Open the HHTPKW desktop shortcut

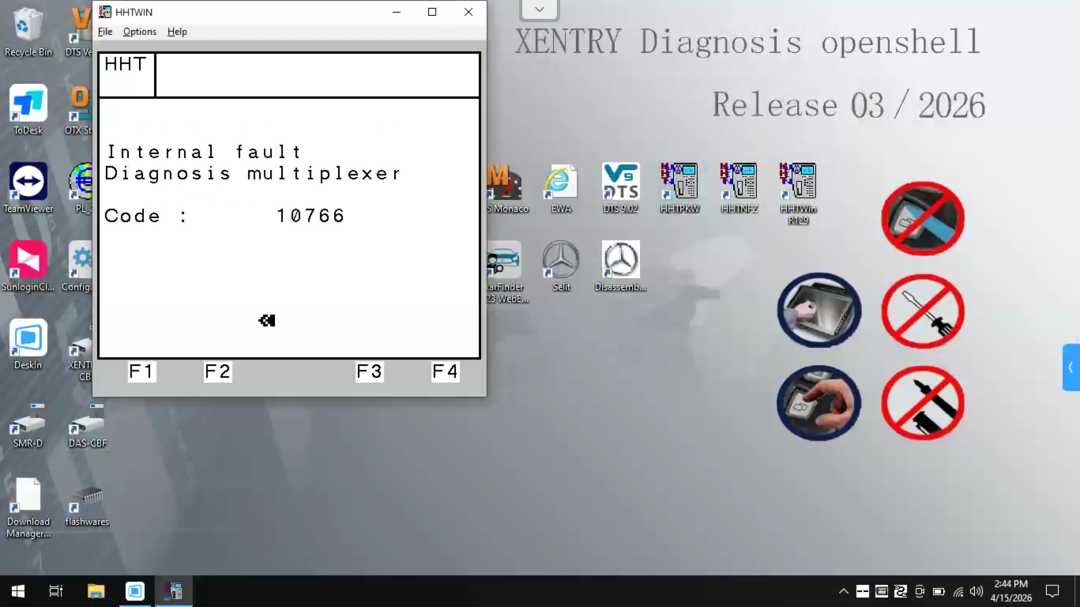tap(679, 188)
